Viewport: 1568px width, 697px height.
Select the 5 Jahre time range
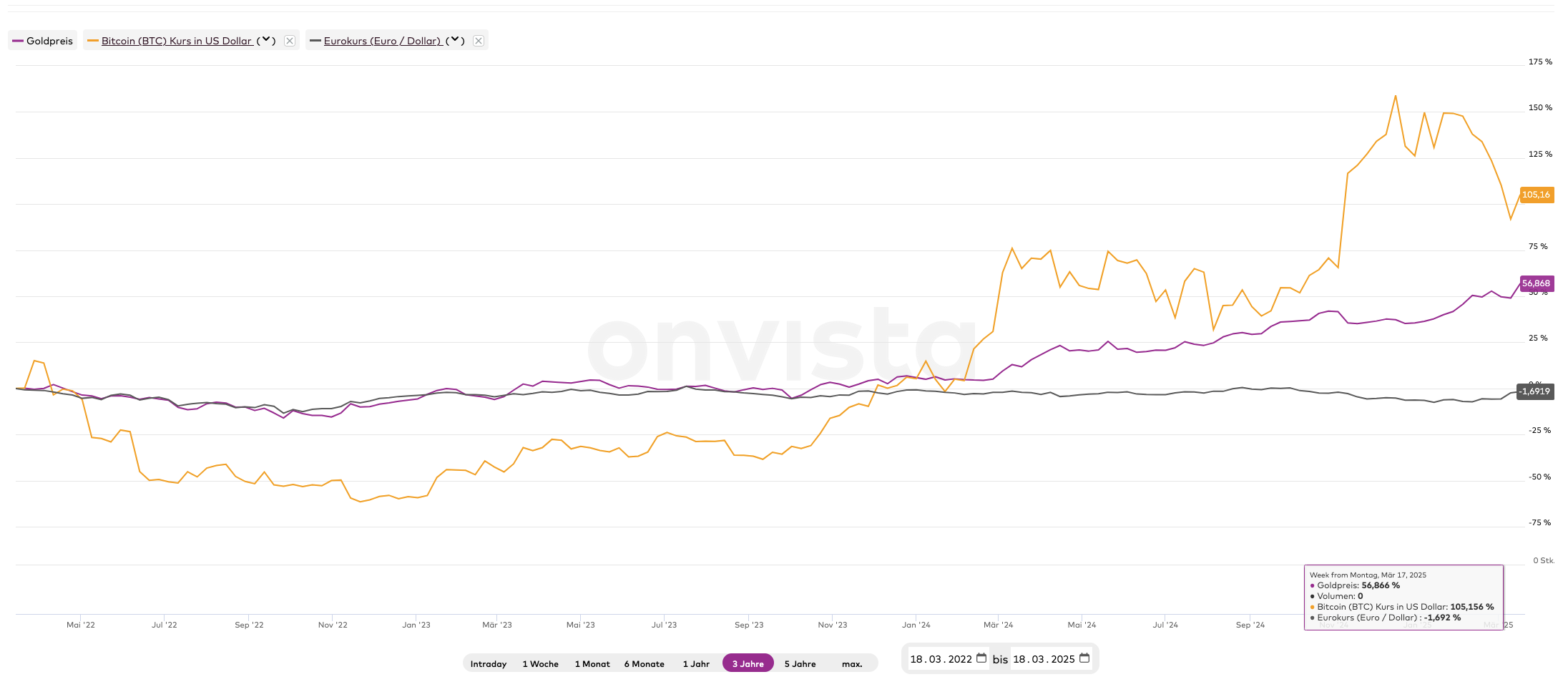800,664
